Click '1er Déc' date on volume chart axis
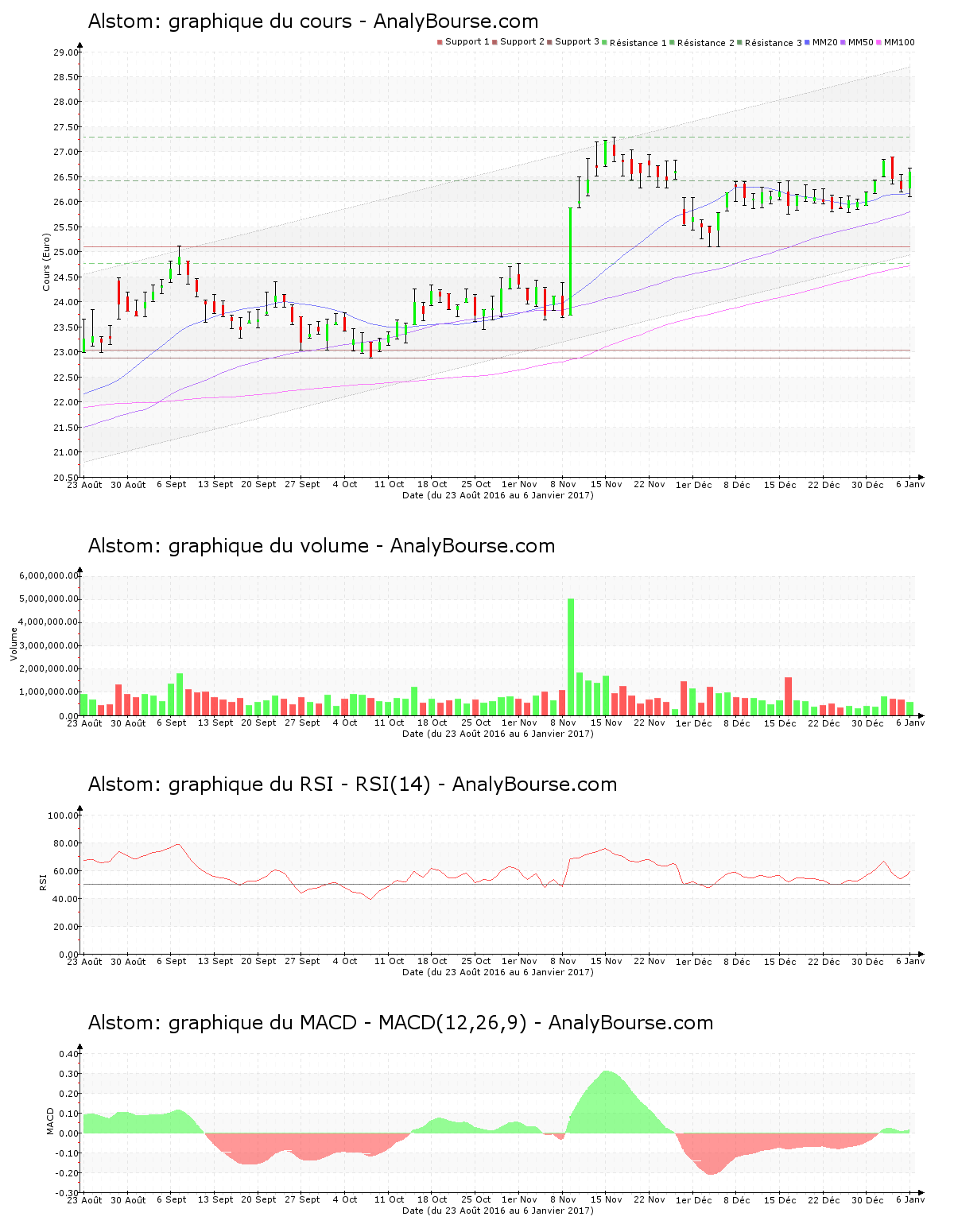This screenshot has height=1232, width=954. pos(694,723)
